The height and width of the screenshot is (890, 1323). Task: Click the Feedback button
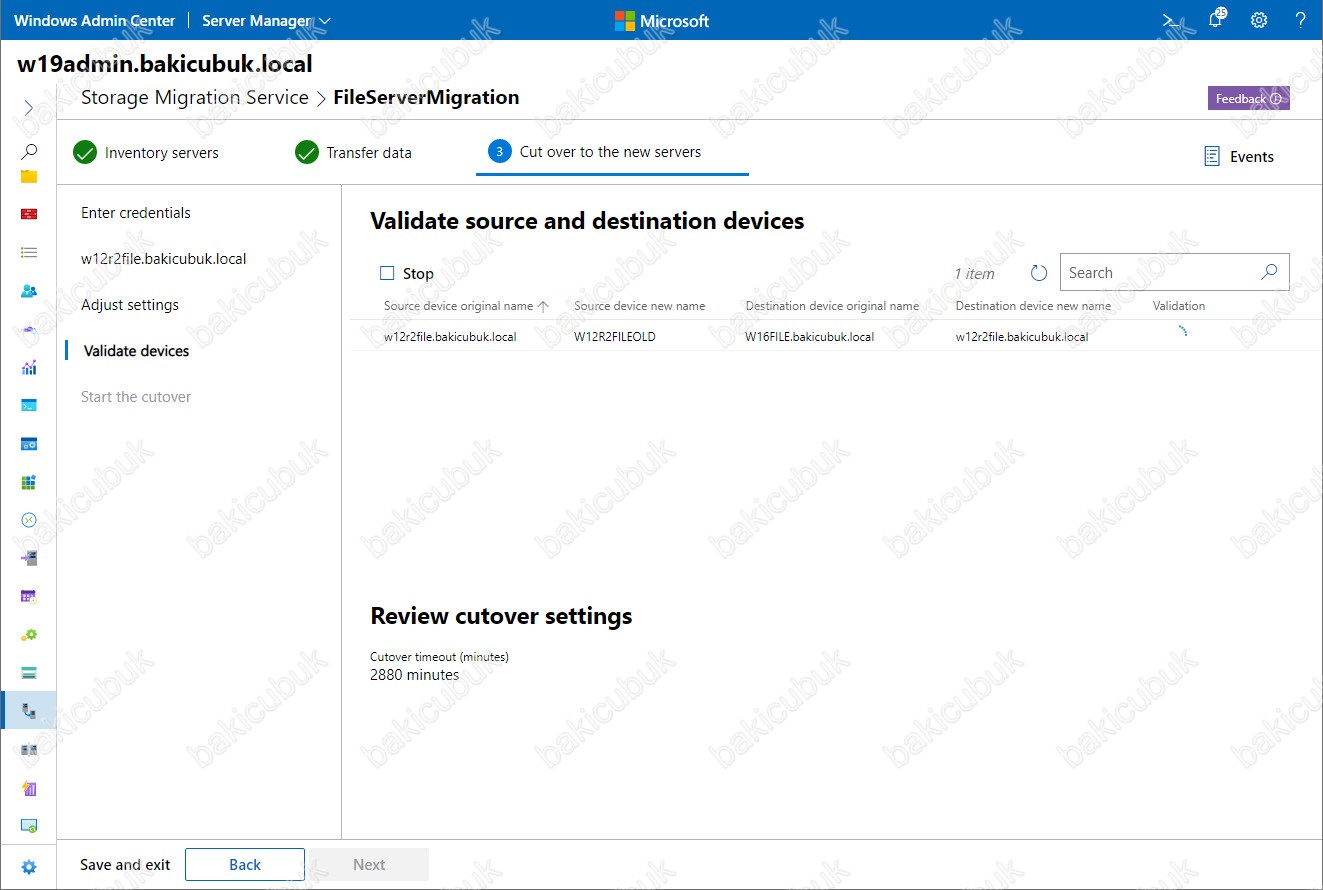pos(1249,98)
